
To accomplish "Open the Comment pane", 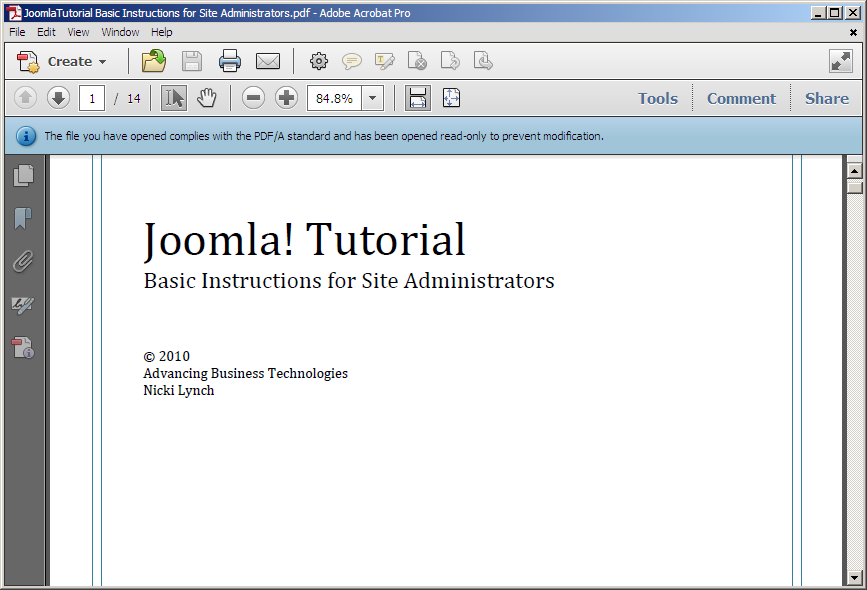I will (x=741, y=98).
